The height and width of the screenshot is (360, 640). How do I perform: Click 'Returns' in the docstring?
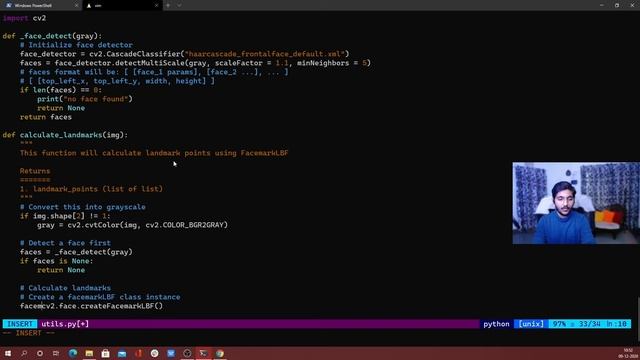click(35, 171)
